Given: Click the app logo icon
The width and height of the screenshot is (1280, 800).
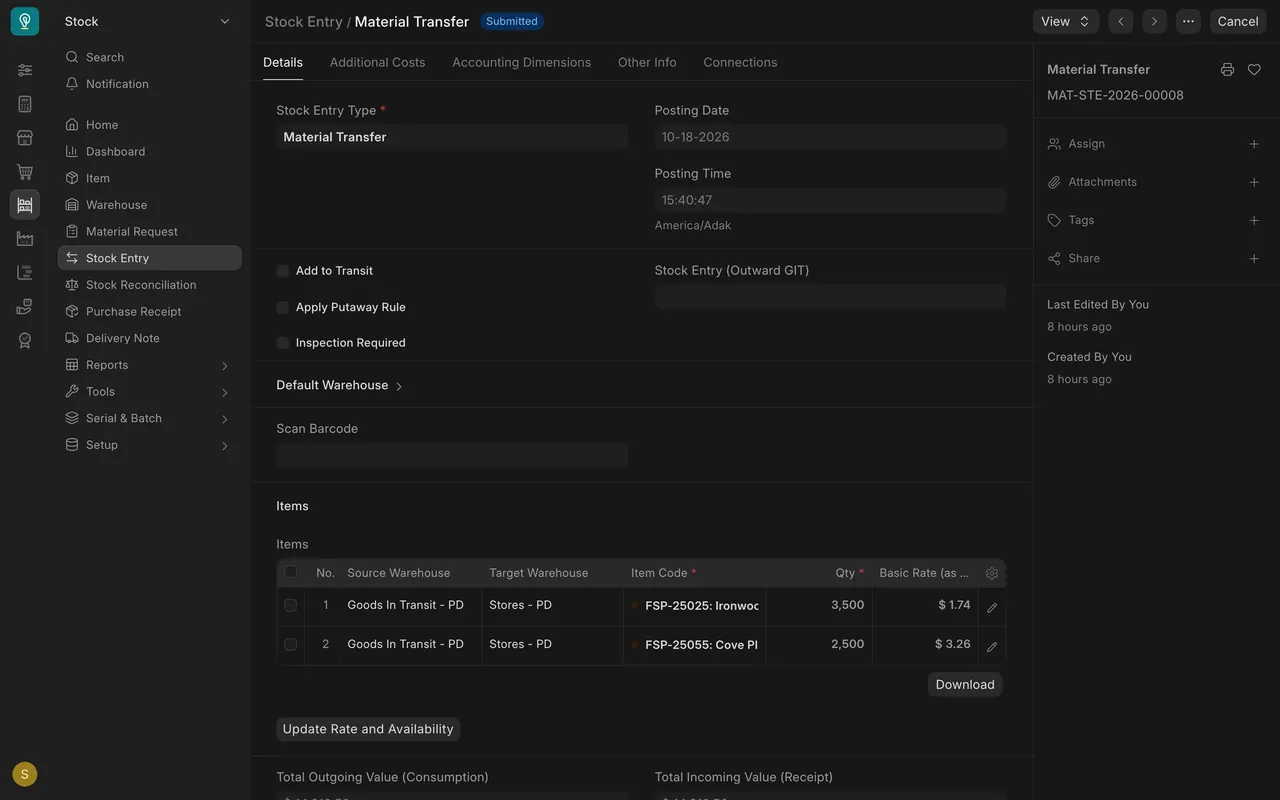Looking at the screenshot, I should [x=25, y=21].
